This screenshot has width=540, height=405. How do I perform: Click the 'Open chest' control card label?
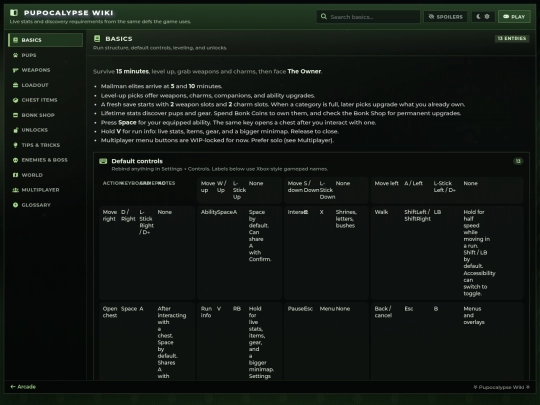pos(110,312)
